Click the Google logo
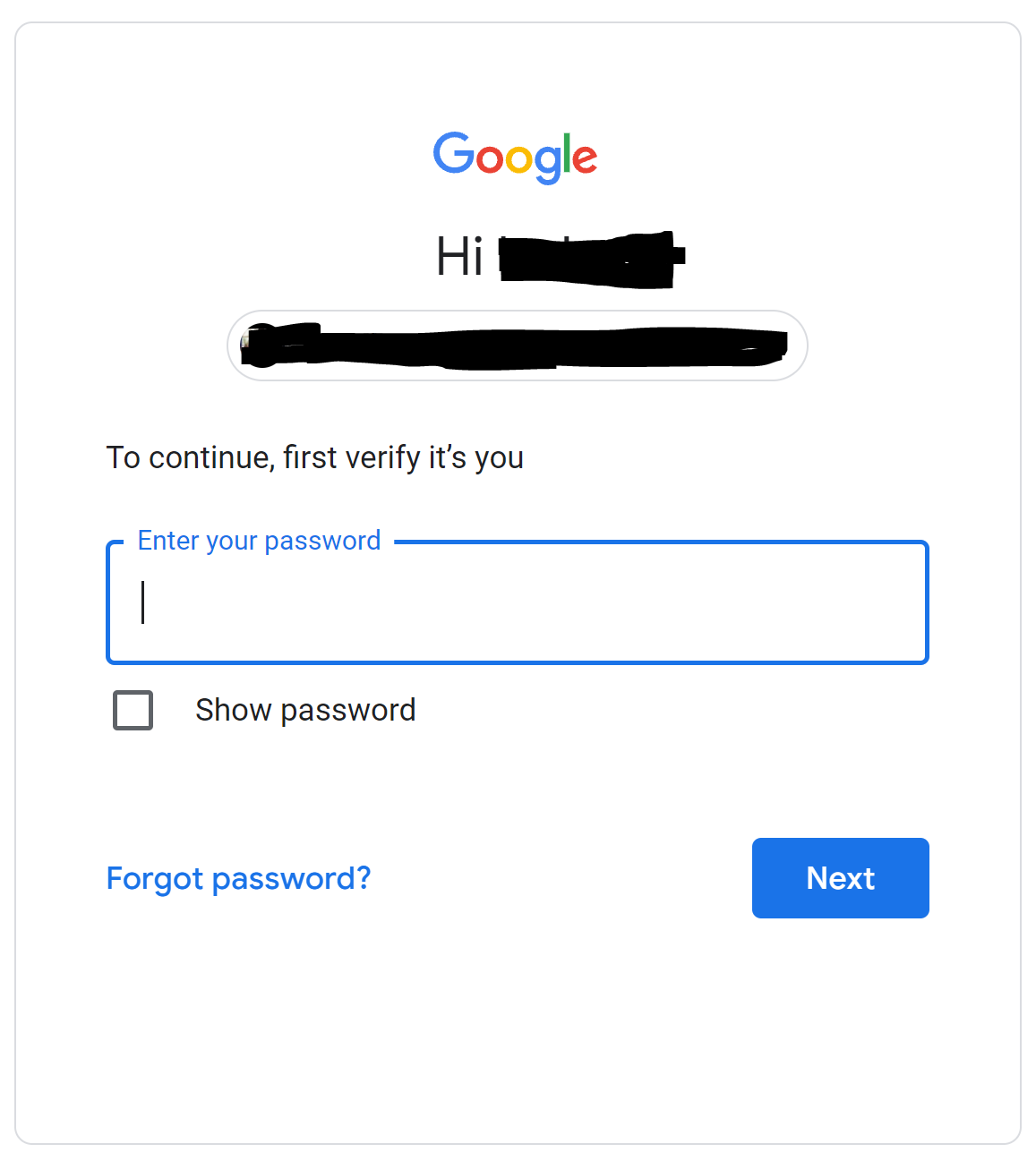 515,158
